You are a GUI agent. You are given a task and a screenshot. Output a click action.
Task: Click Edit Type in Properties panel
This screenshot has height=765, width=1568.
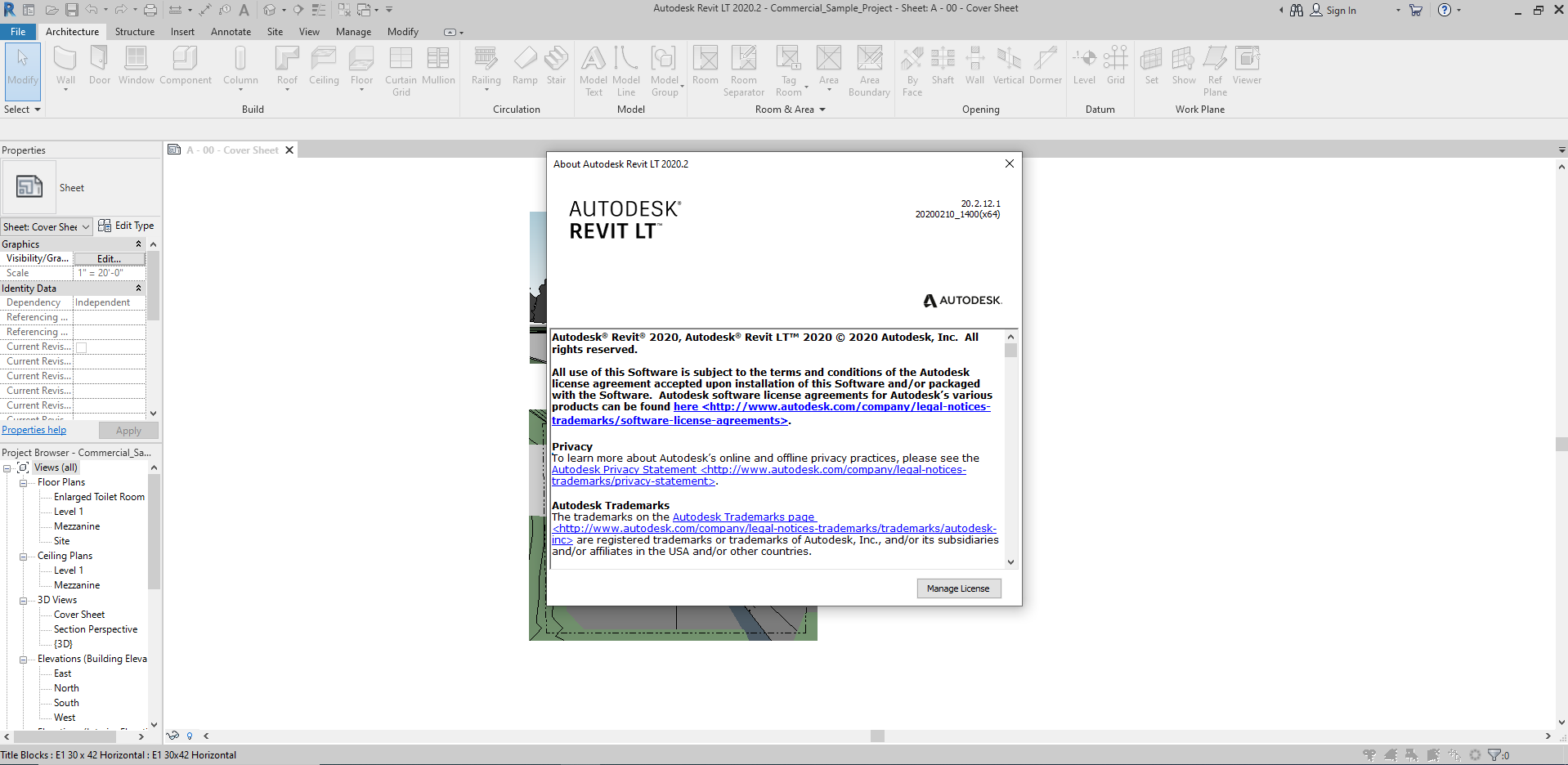click(x=126, y=226)
